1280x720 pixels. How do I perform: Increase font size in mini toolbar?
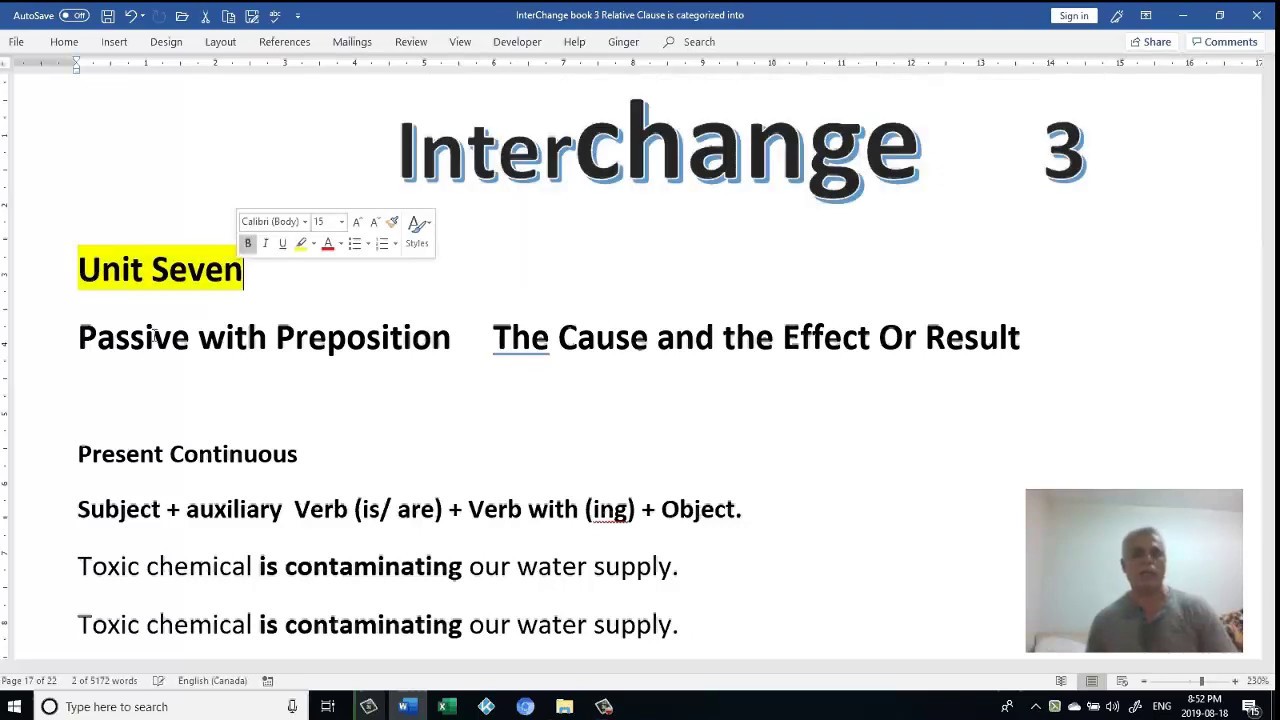pos(357,222)
